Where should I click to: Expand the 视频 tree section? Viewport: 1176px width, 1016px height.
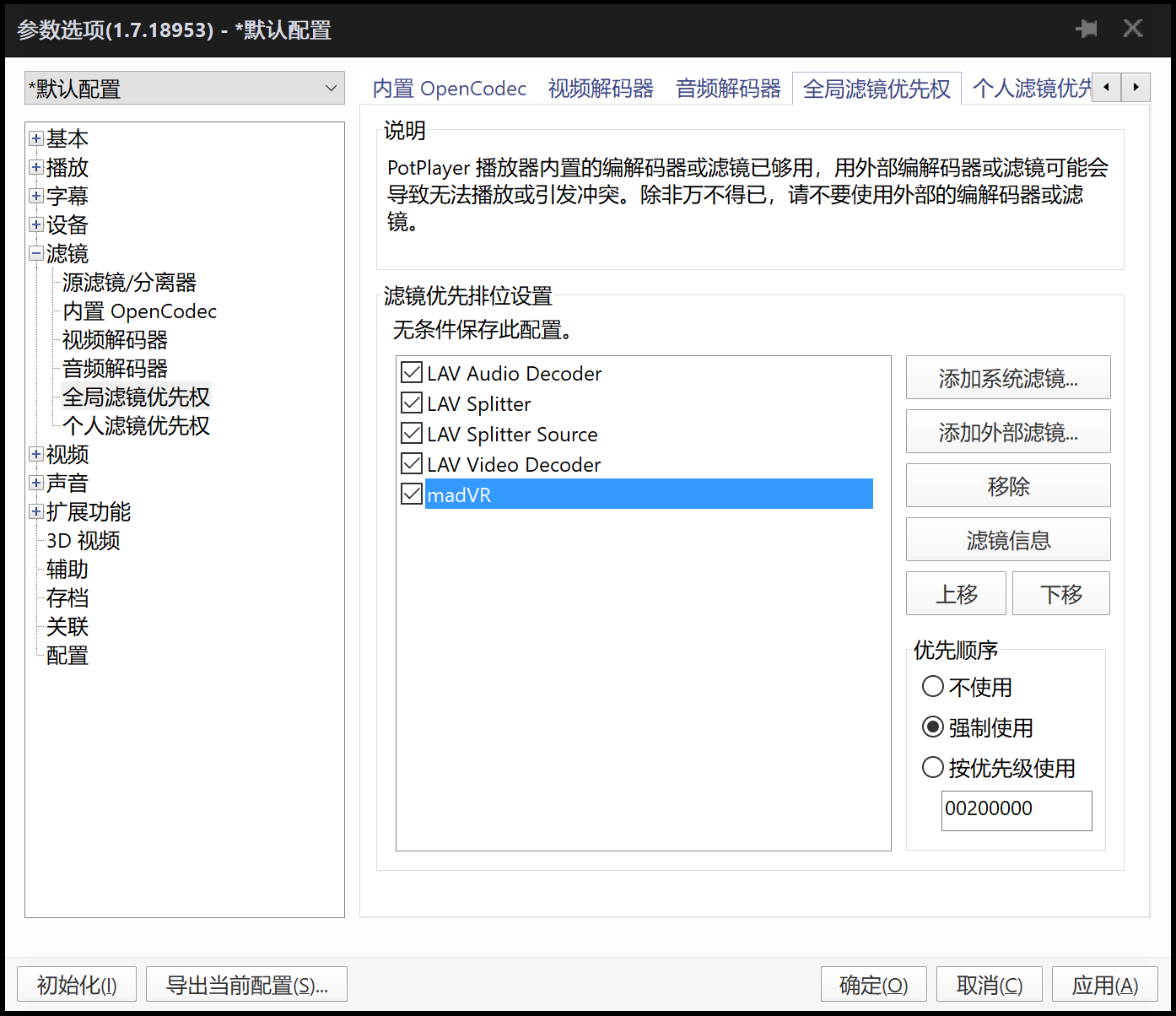click(x=35, y=454)
